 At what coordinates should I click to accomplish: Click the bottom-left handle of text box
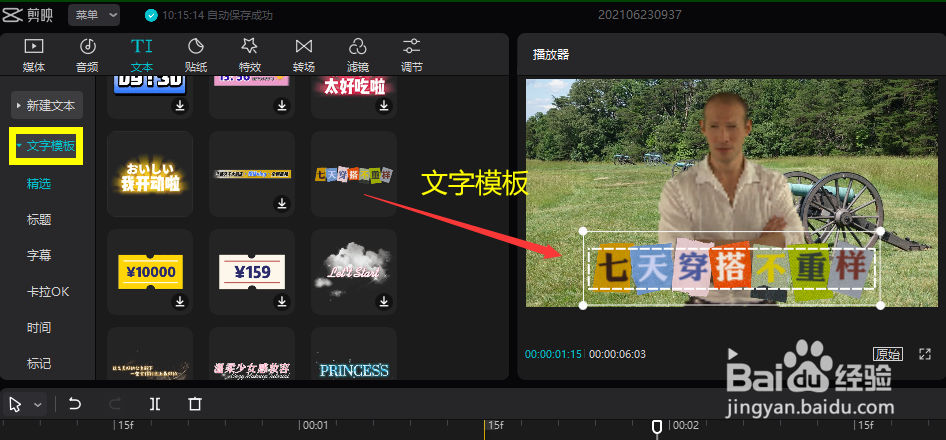[583, 305]
